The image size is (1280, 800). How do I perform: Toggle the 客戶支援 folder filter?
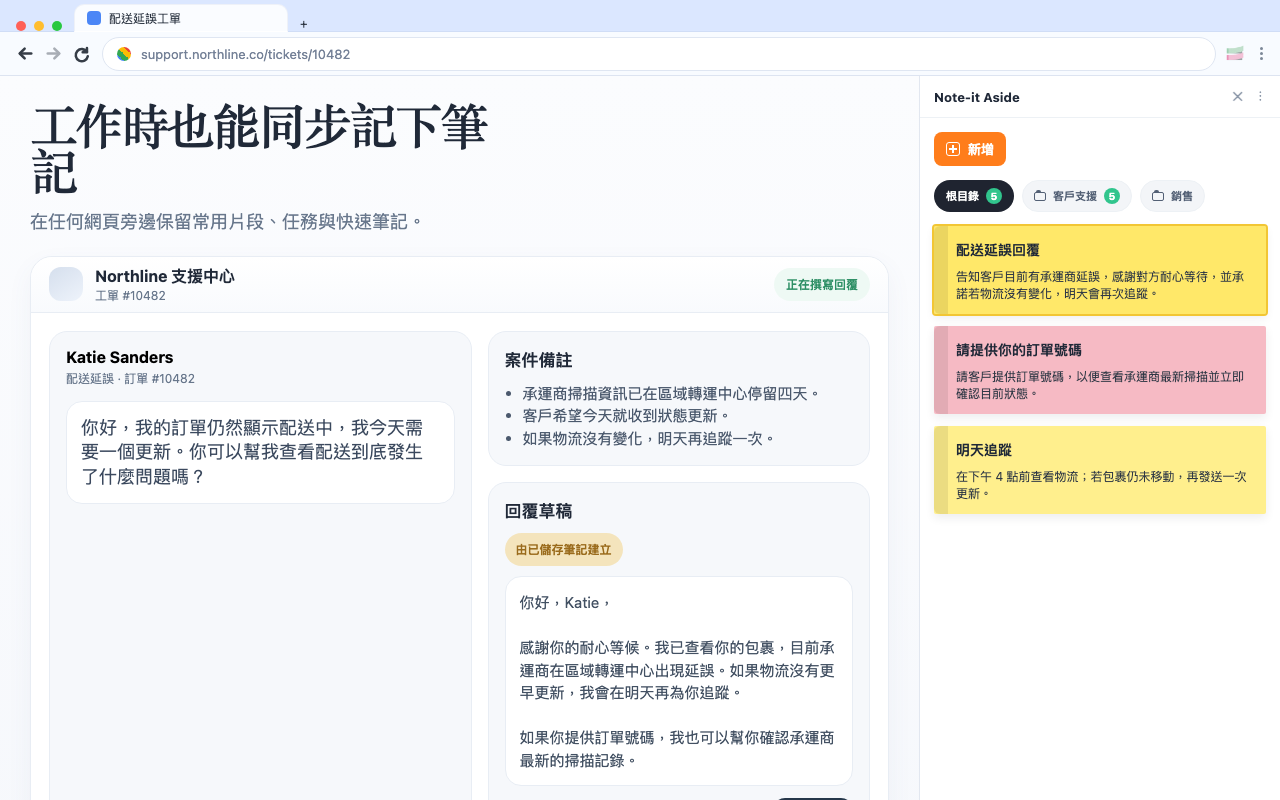(1076, 195)
